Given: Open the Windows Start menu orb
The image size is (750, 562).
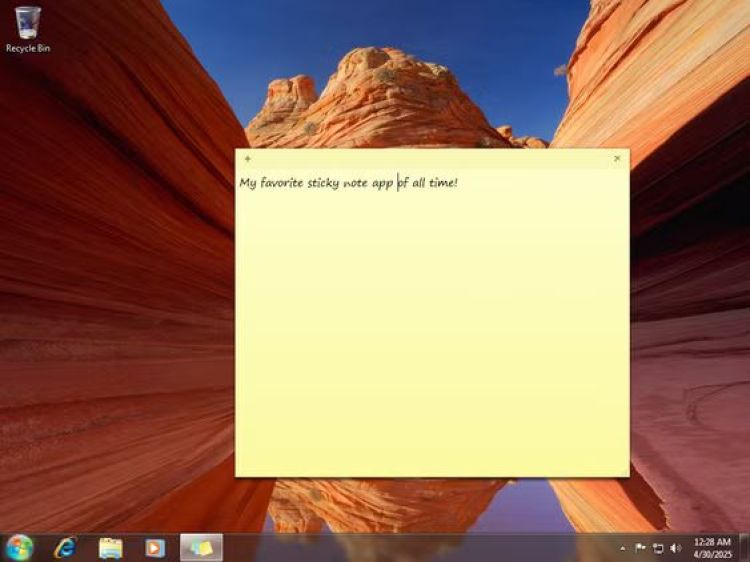Looking at the screenshot, I should click(x=19, y=547).
